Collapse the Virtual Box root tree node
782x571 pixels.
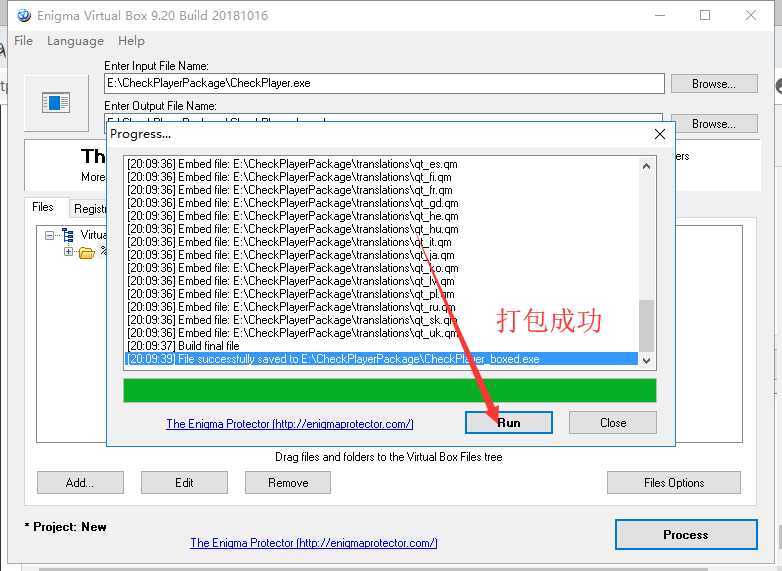[x=49, y=235]
